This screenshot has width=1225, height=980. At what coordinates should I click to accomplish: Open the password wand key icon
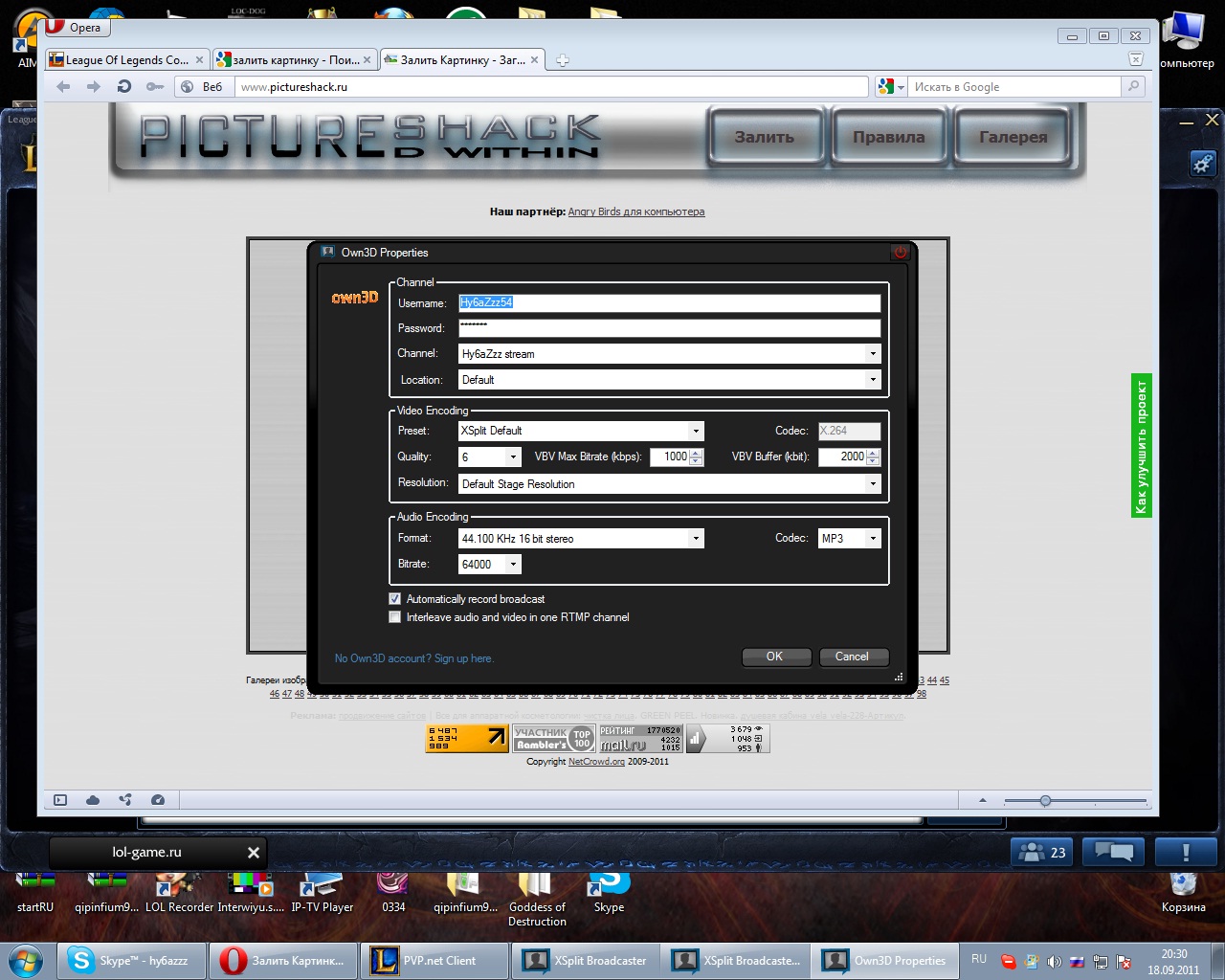coord(154,86)
